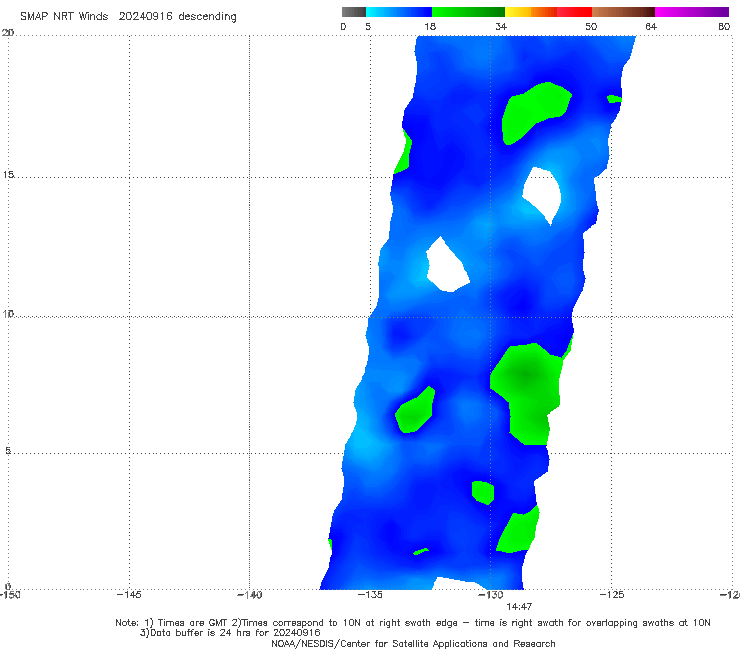
Task: Click the color scale label '50'
Action: [x=591, y=26]
